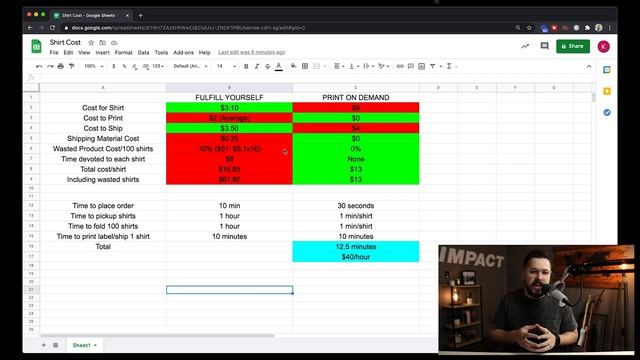Toggle strikethrough formatting
This screenshot has width=640, height=360.
[268, 66]
